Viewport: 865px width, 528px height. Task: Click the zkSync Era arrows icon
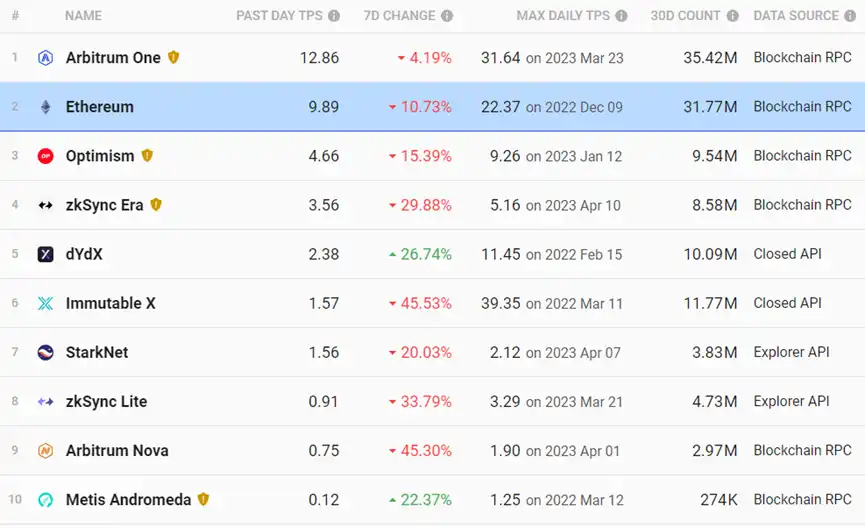coord(45,205)
